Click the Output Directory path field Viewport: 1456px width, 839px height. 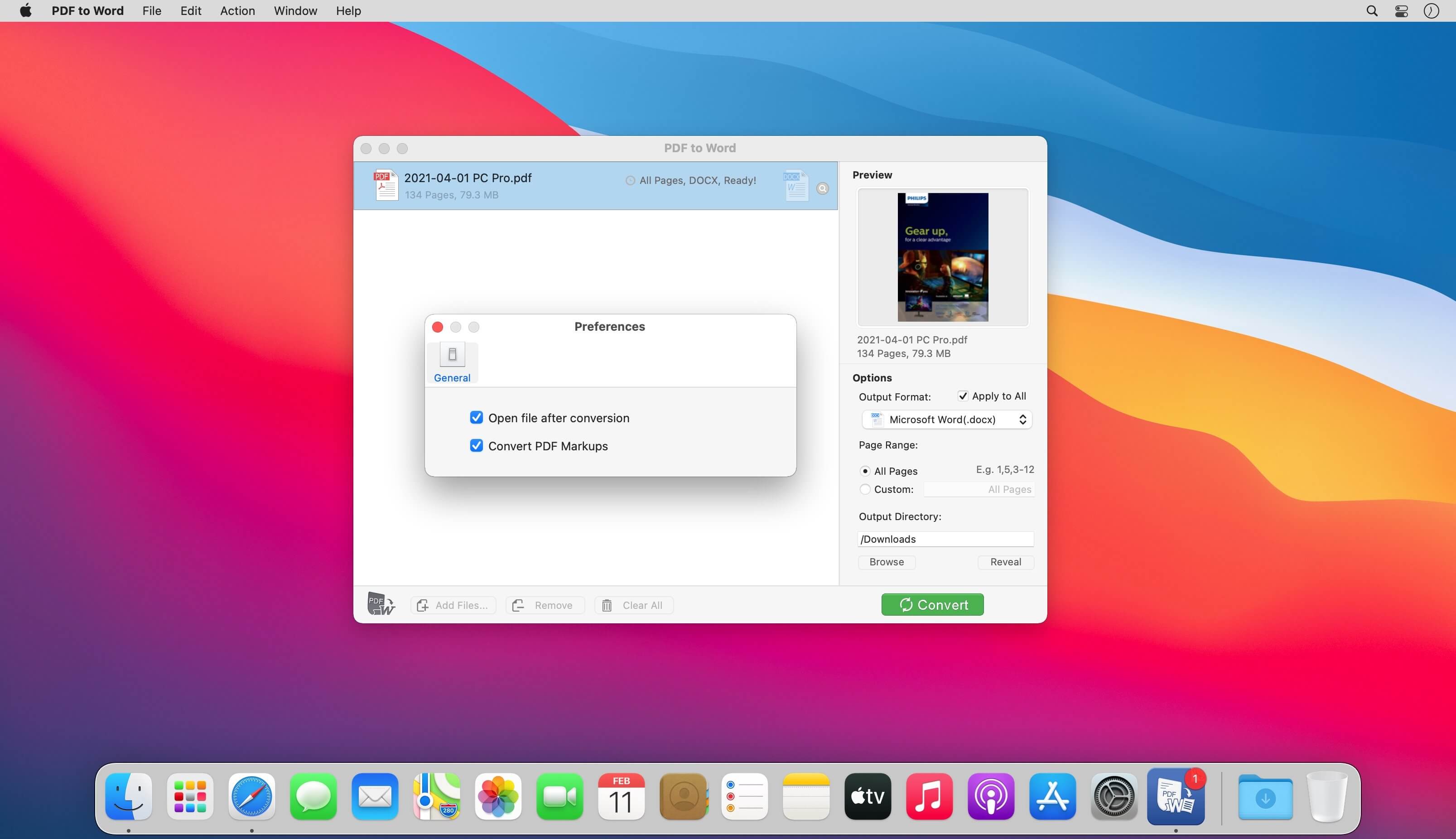point(945,539)
